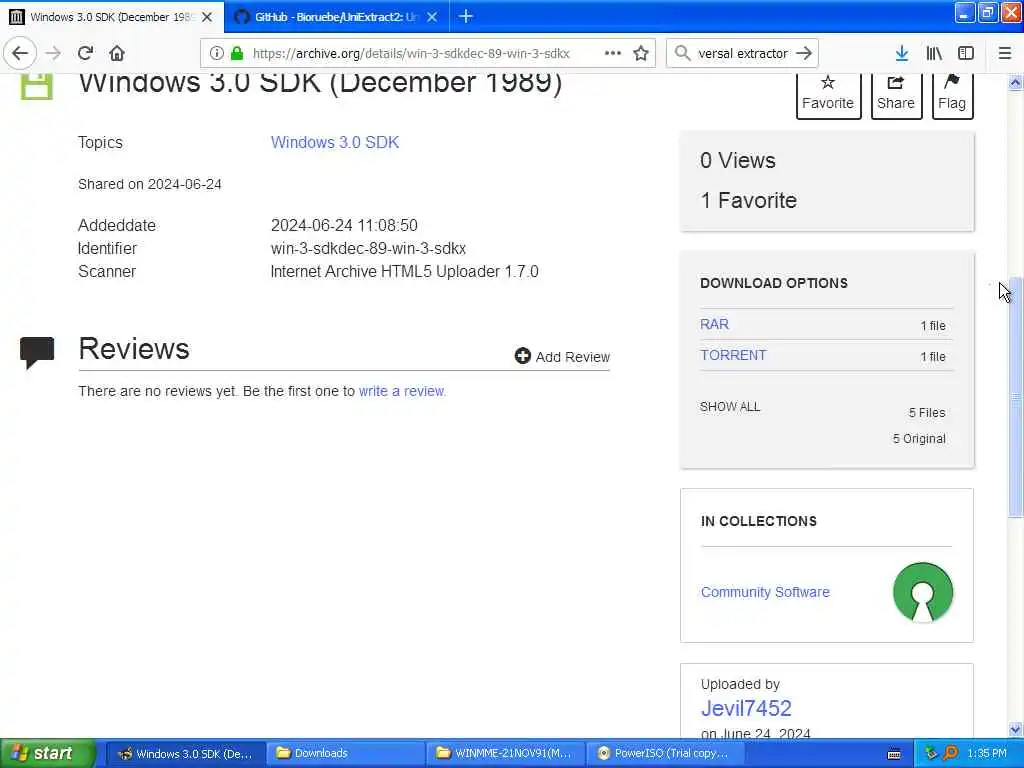Flag this archive item
Screen dimensions: 1024x768
952,95
